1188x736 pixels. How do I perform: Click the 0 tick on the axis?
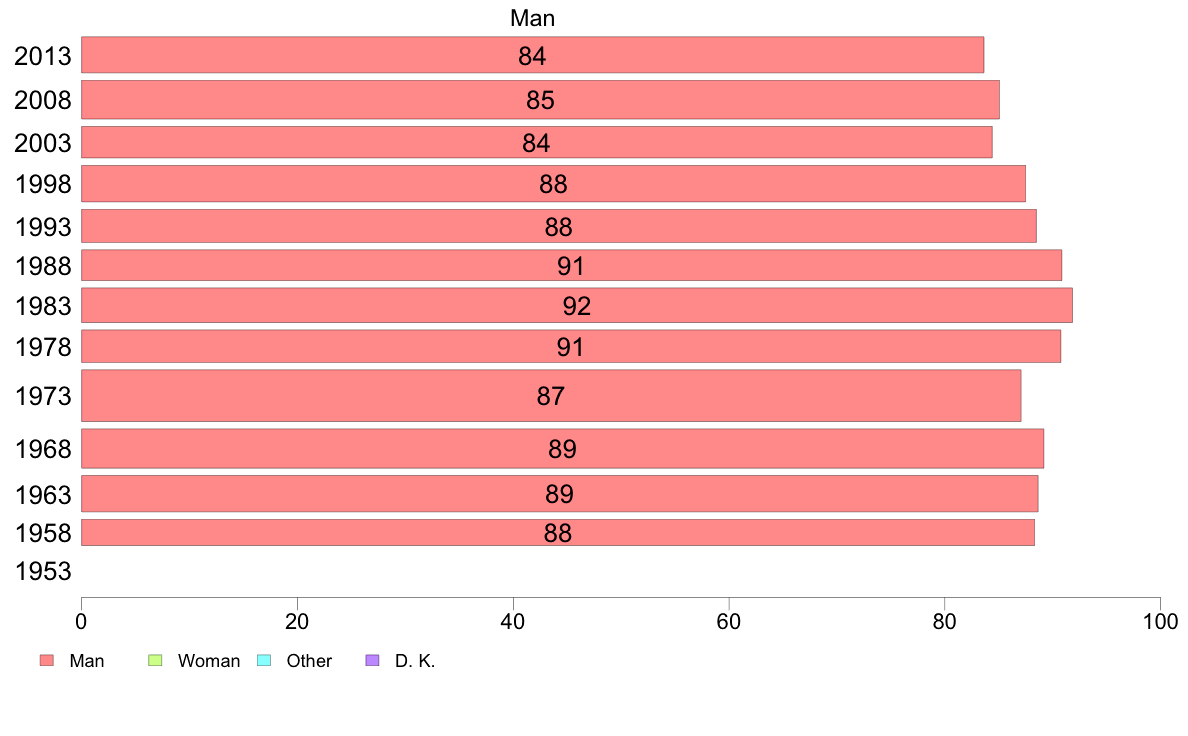81,622
